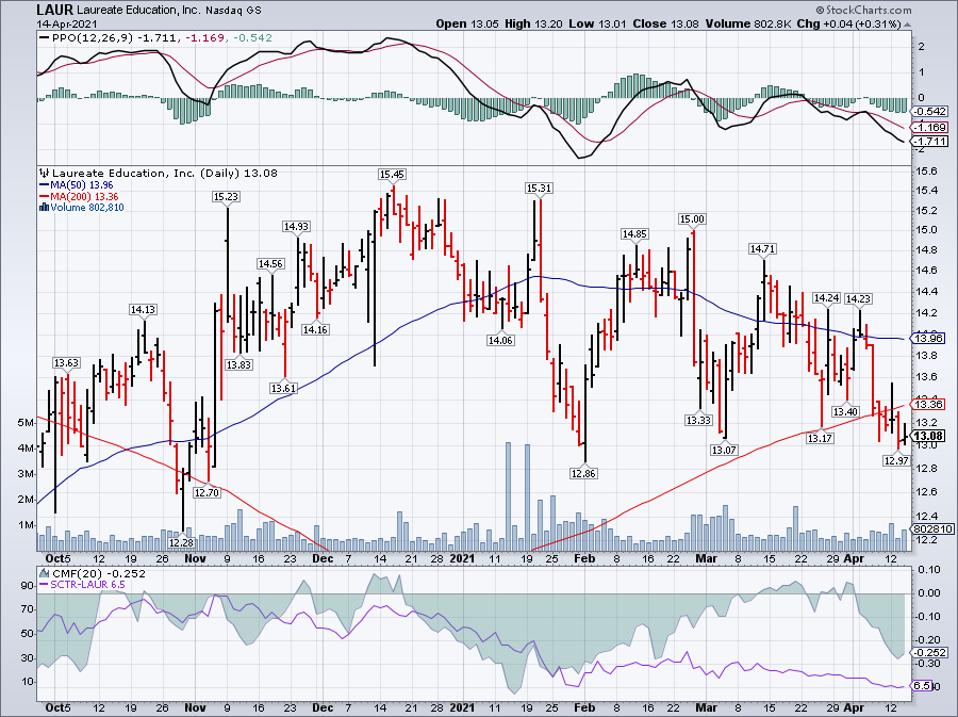Click the black line swatch before PPO(12,26,9)
Screen dimensions: 958x717
(x=44, y=38)
